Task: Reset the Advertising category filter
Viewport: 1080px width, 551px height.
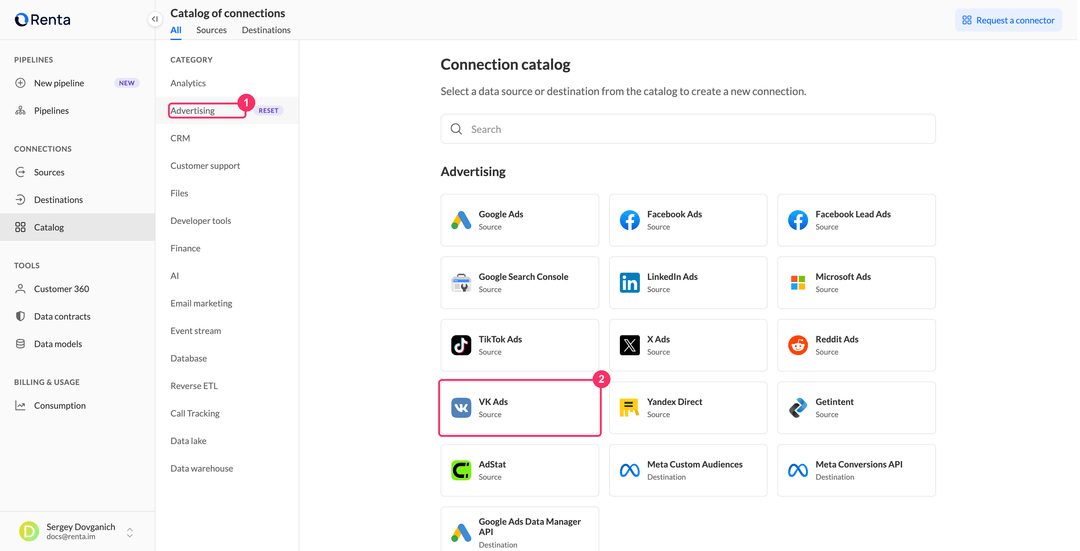Action: [x=269, y=110]
